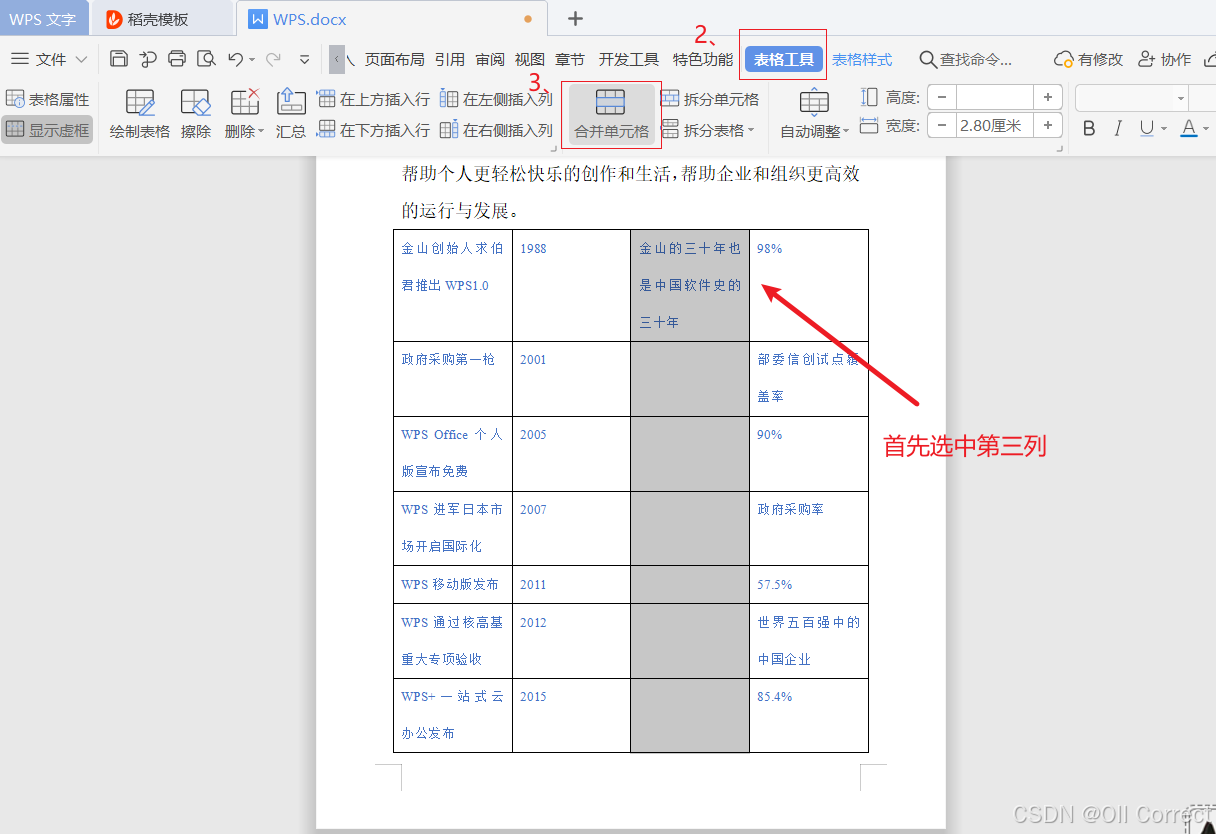
Task: Insert row above with 在上方插入行
Action: [x=373, y=99]
